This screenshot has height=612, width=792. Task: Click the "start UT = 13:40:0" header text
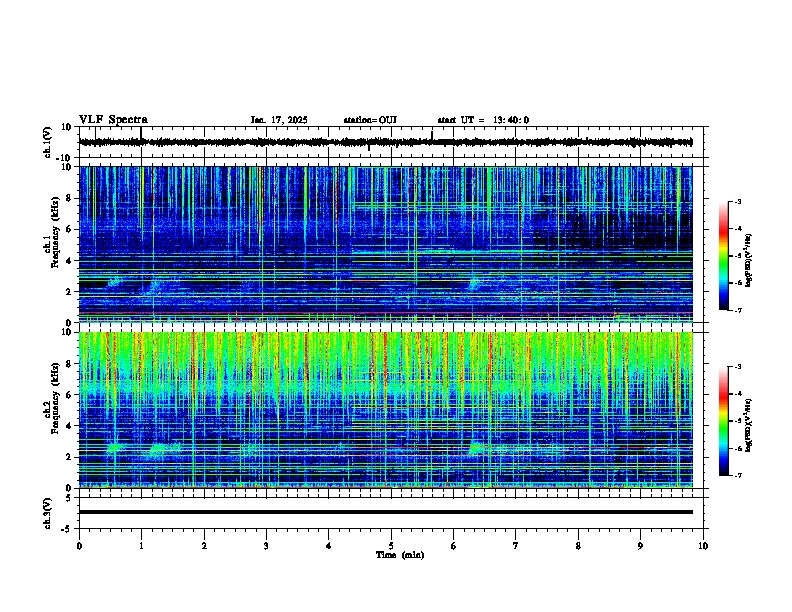[483, 120]
